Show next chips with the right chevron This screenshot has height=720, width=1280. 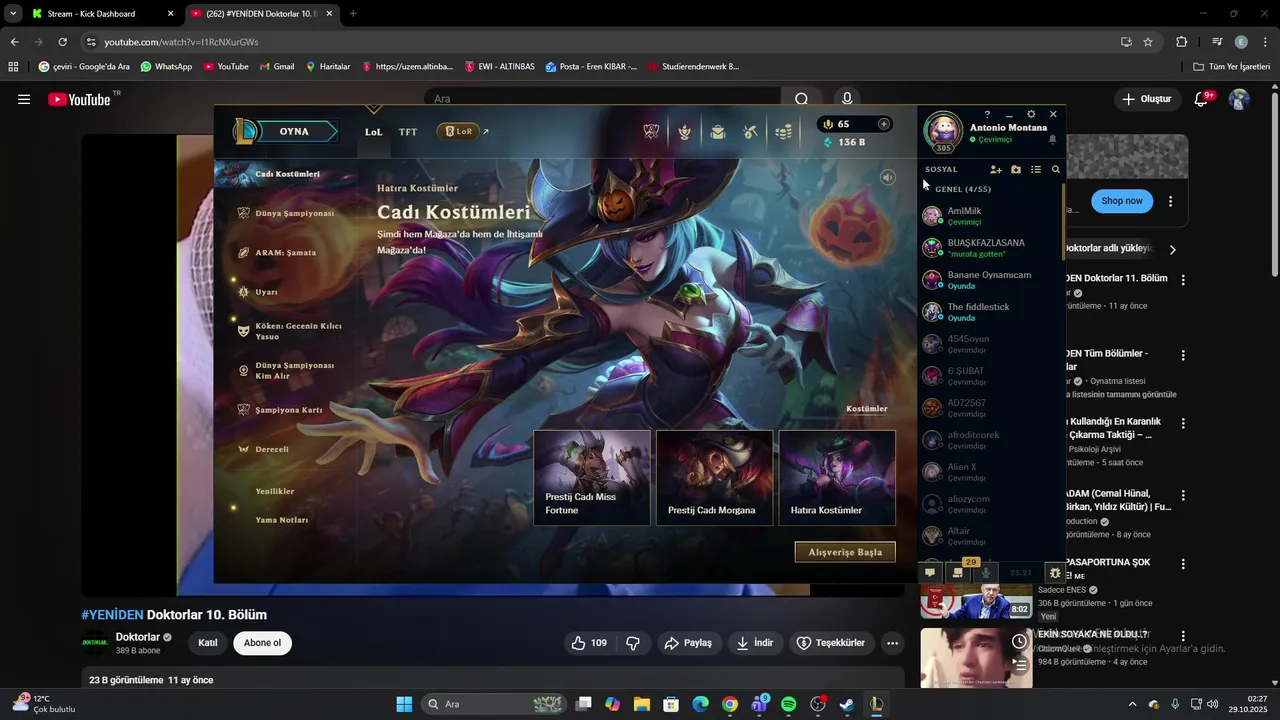(x=1172, y=249)
